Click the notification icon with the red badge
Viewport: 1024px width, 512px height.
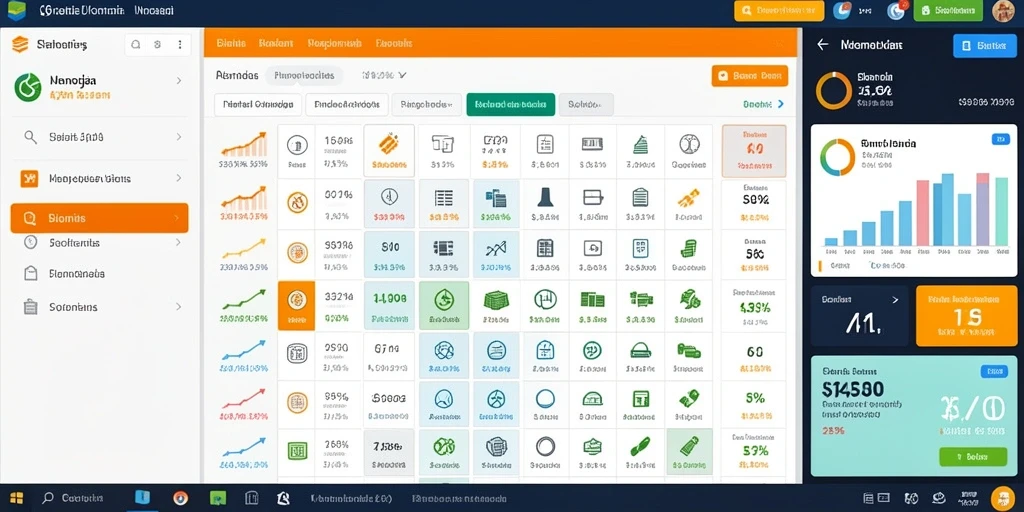[x=897, y=10]
